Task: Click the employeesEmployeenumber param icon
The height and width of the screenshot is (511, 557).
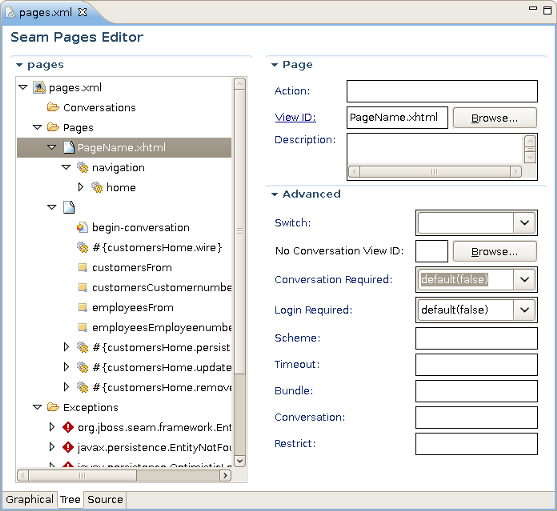Action: click(x=82, y=327)
